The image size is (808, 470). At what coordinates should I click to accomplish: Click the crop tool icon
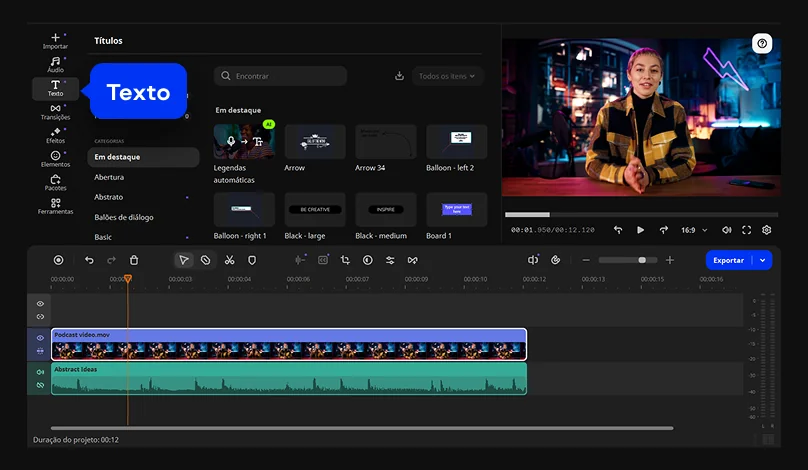345,260
